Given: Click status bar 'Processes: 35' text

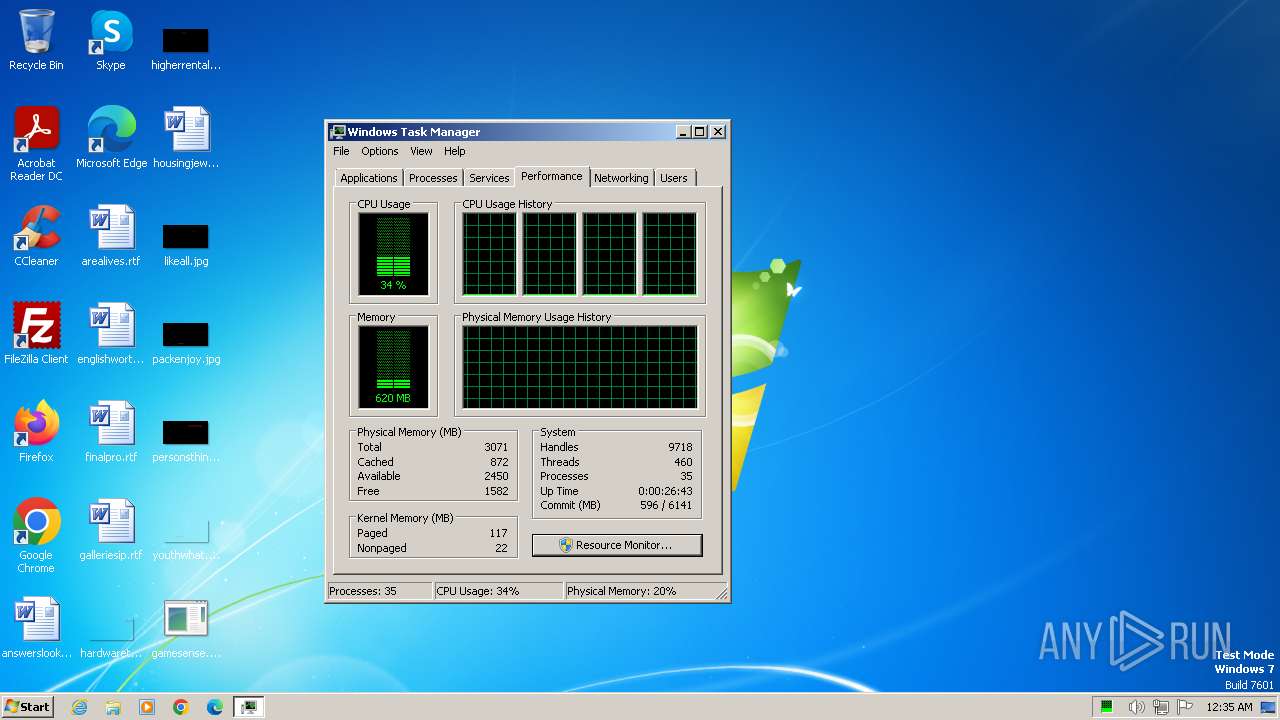Looking at the screenshot, I should 363,591.
